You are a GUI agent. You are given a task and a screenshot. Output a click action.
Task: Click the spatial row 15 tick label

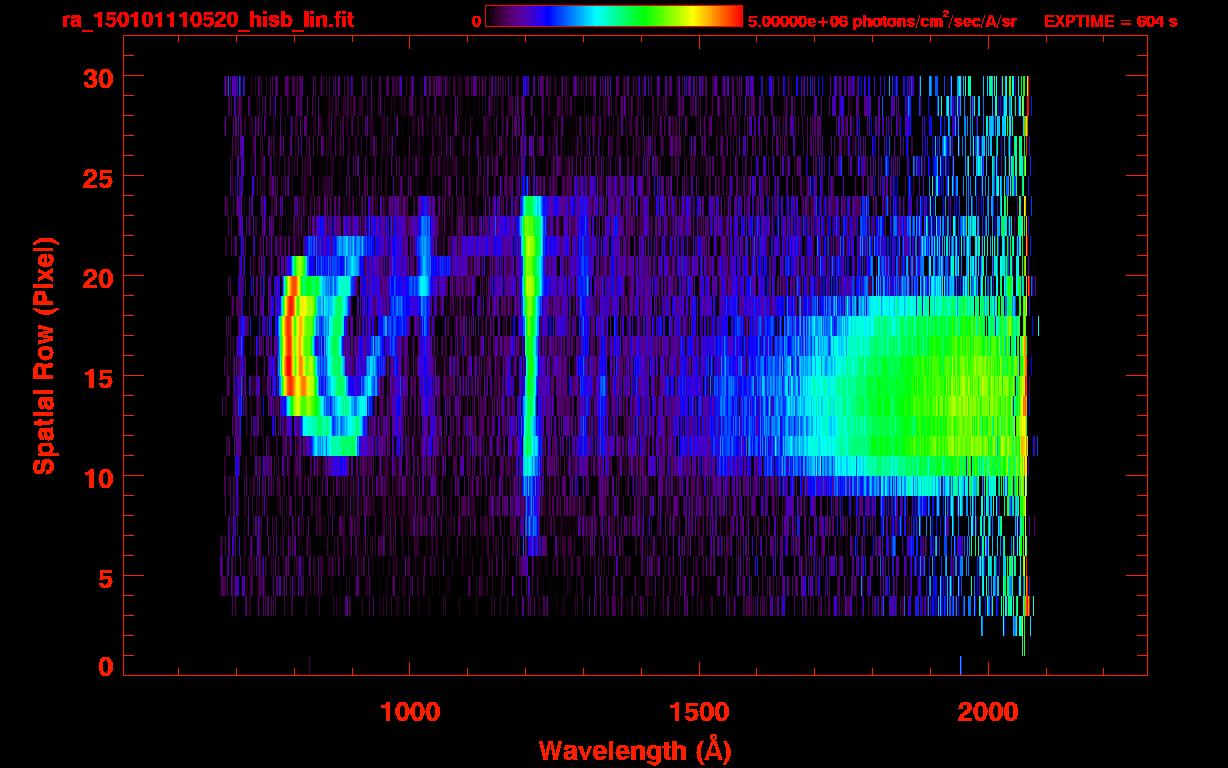pyautogui.click(x=98, y=377)
